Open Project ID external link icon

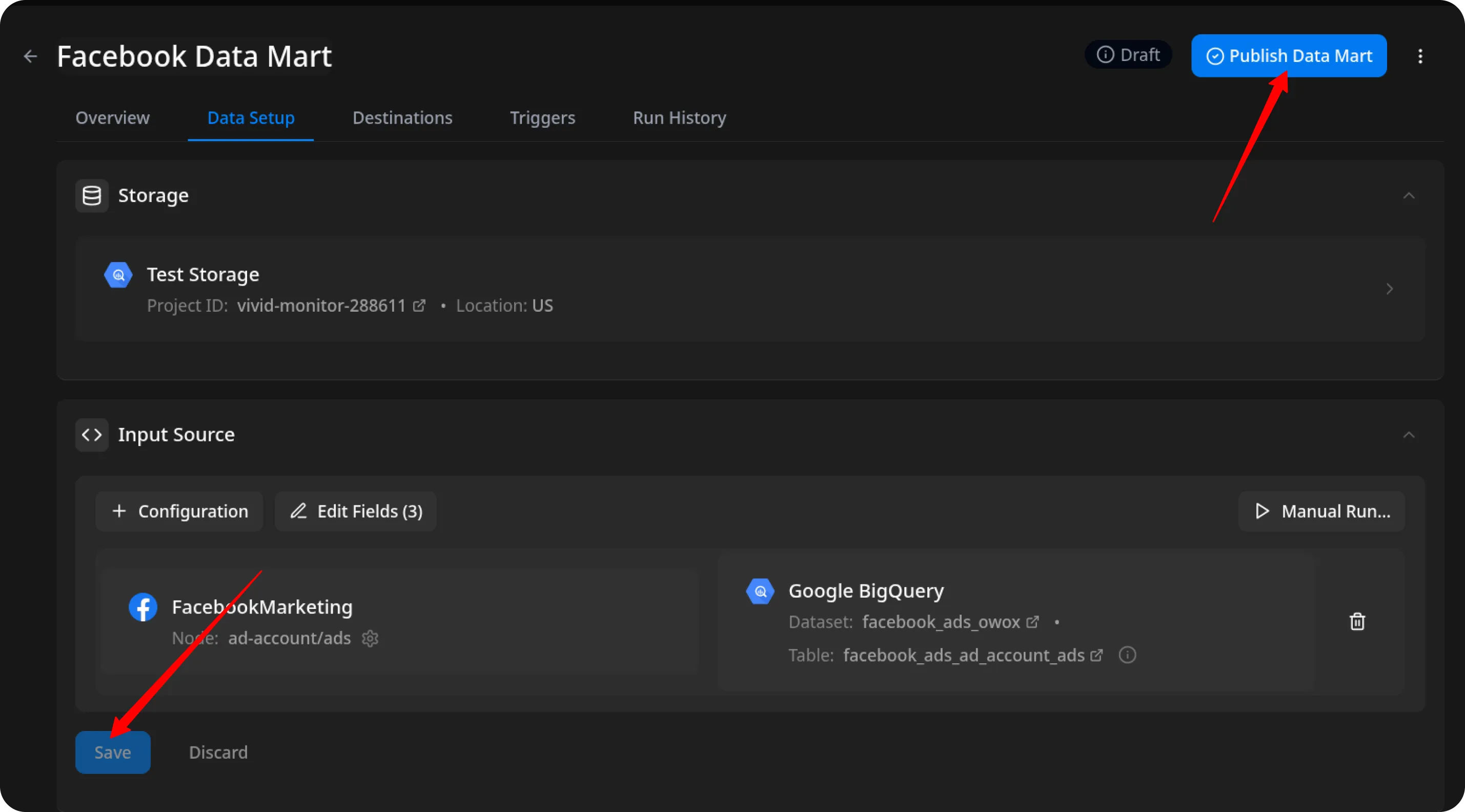(x=419, y=306)
